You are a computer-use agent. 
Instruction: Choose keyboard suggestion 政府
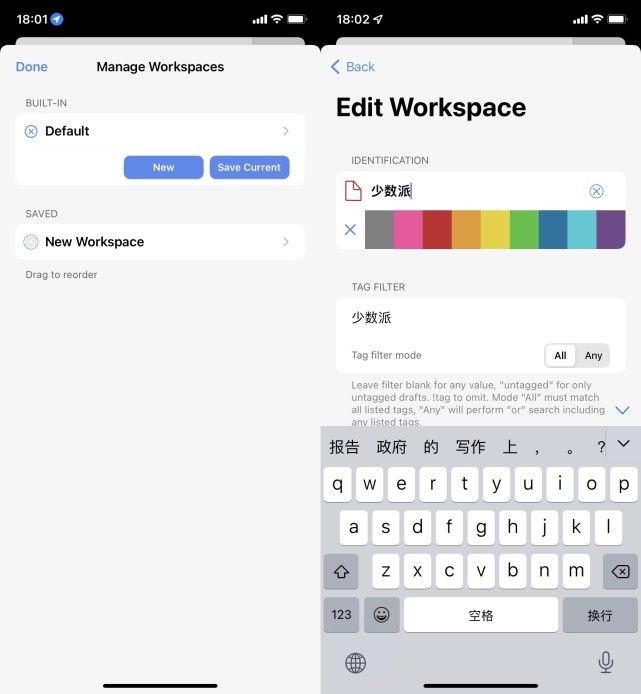click(x=391, y=447)
